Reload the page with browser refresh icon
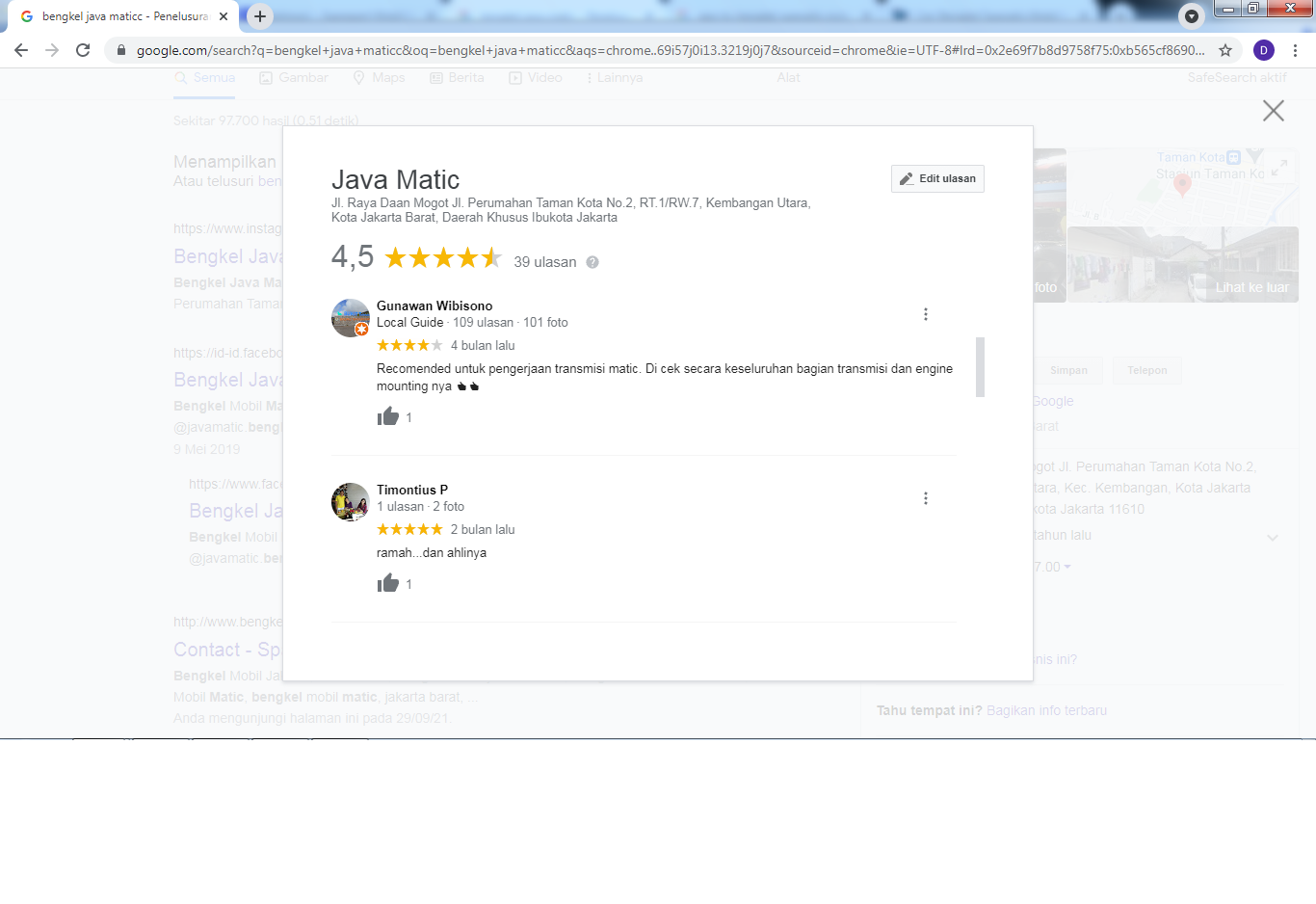Viewport: 1316px width, 904px height. tap(83, 50)
